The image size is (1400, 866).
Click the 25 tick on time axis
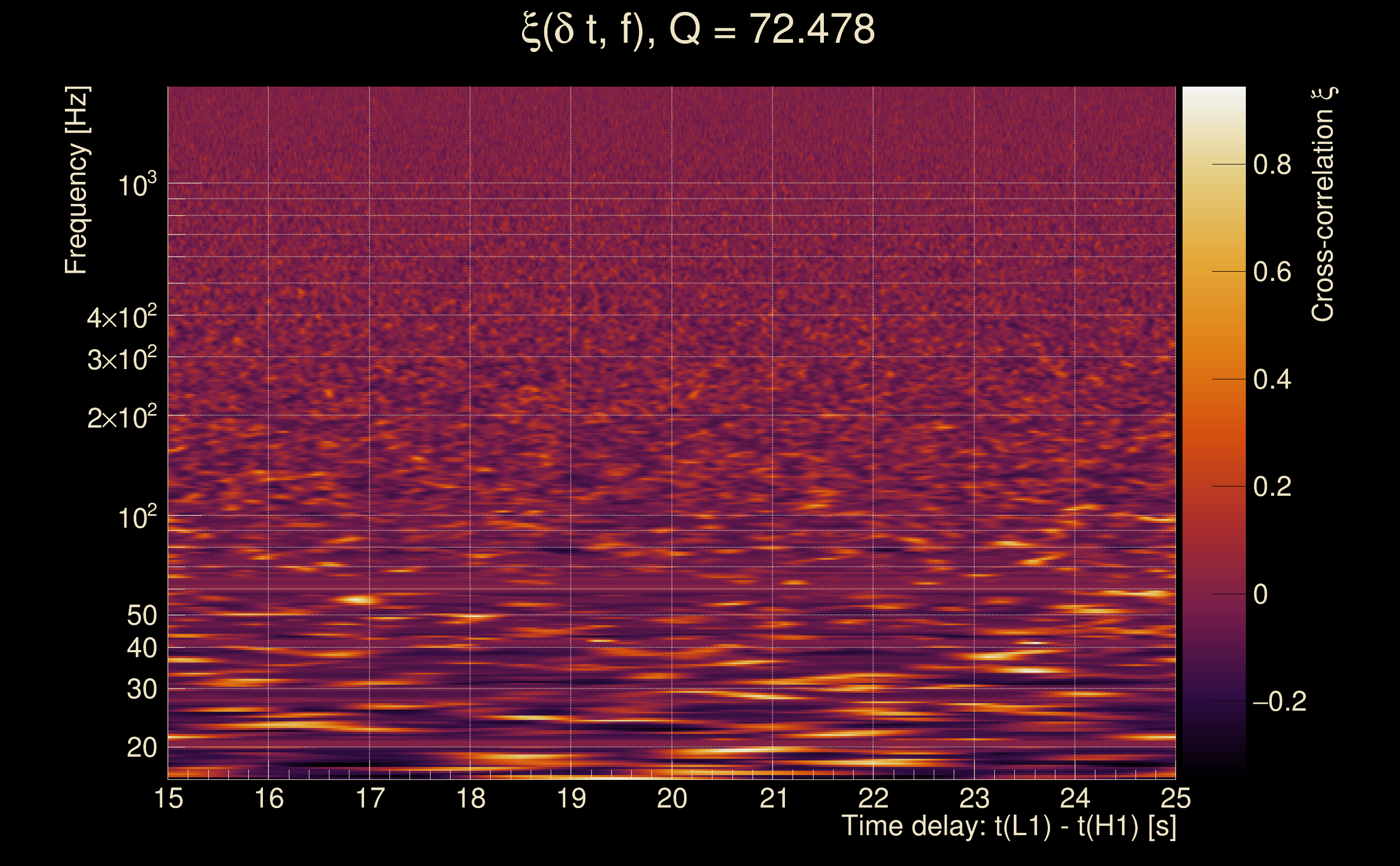(1175, 798)
